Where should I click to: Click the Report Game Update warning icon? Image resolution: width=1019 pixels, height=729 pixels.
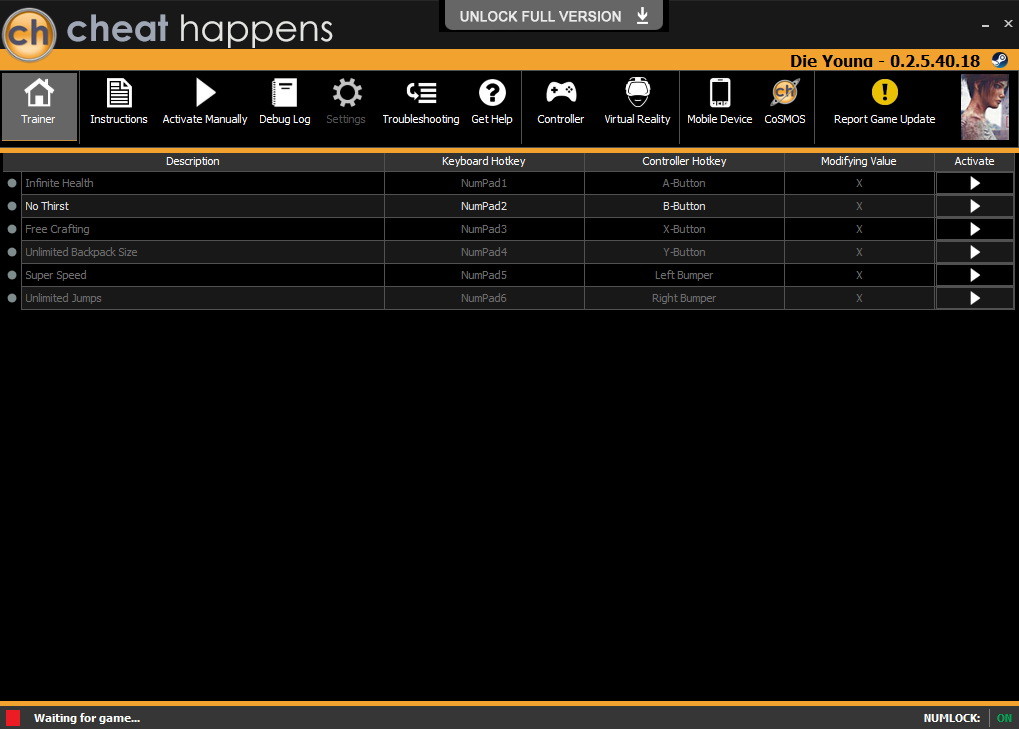[884, 92]
